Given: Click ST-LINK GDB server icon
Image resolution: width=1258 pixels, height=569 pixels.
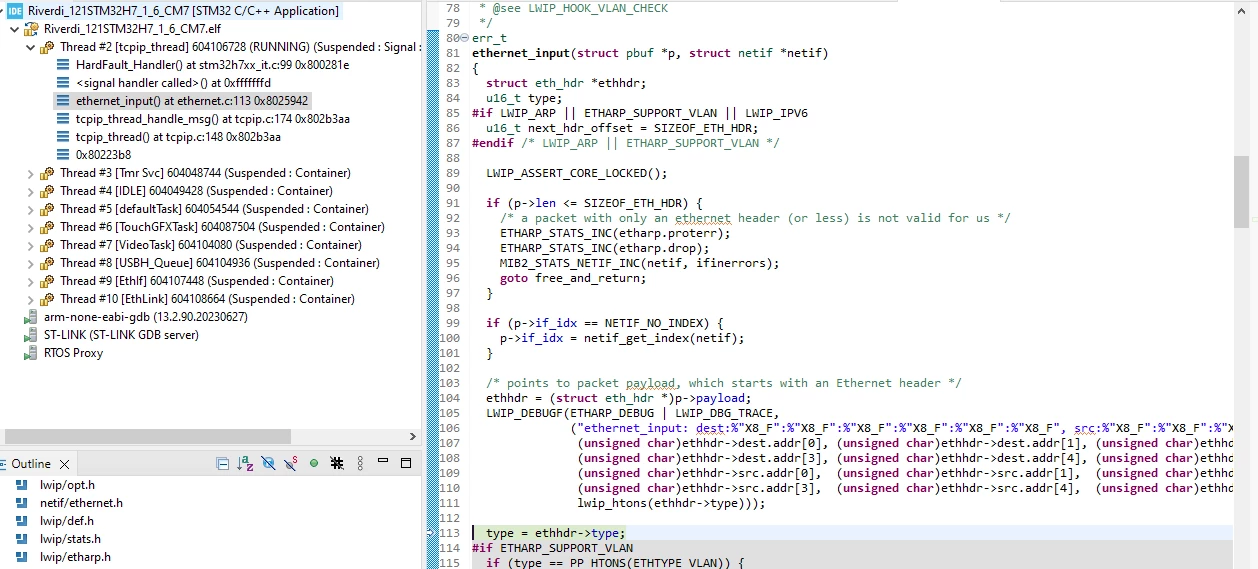Looking at the screenshot, I should [x=31, y=335].
